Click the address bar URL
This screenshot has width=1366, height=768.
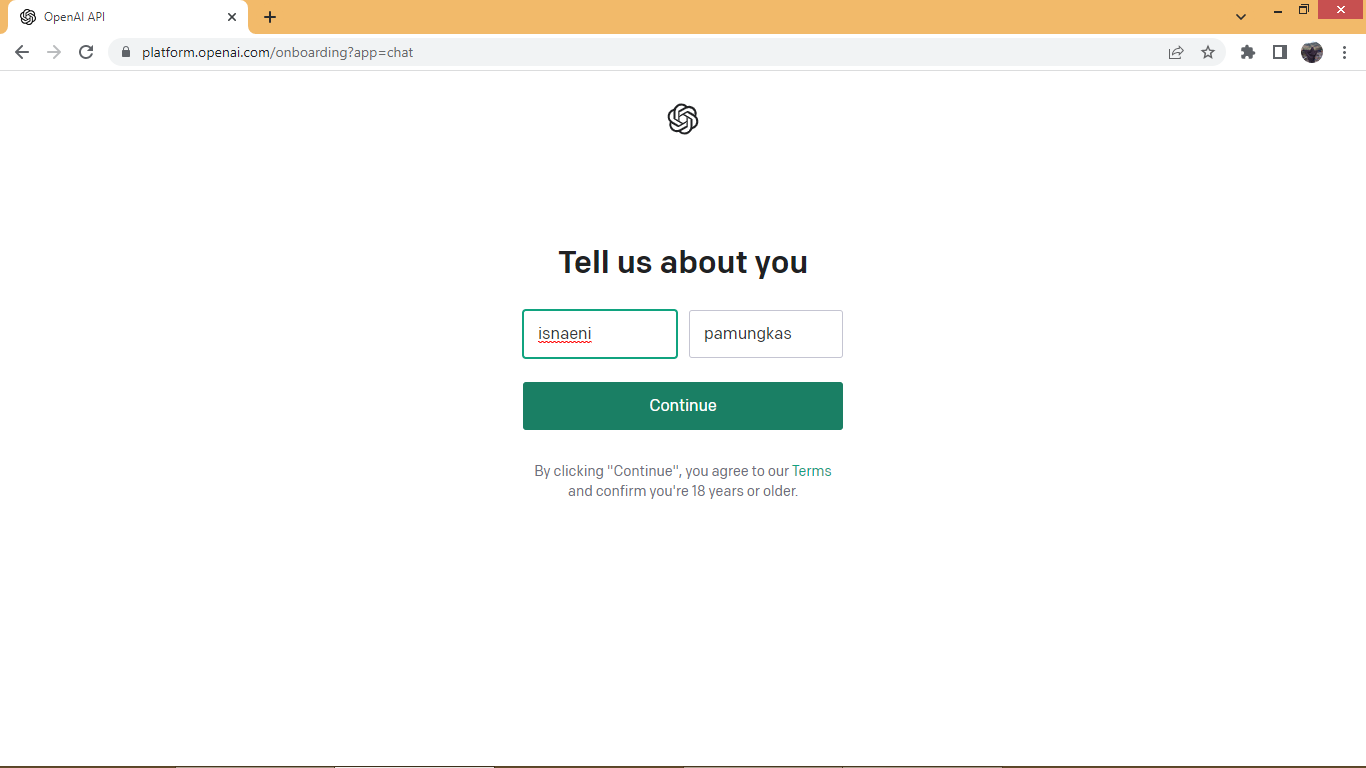pyautogui.click(x=277, y=52)
